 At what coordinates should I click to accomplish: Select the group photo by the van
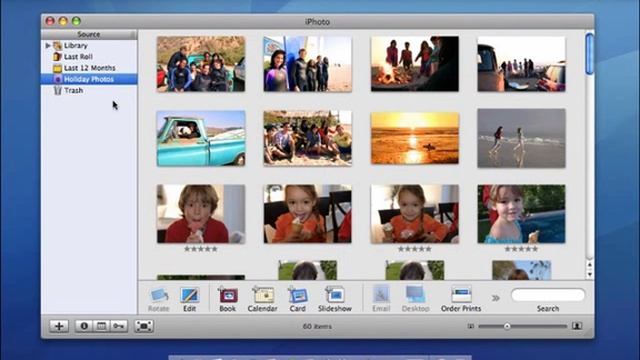click(201, 64)
